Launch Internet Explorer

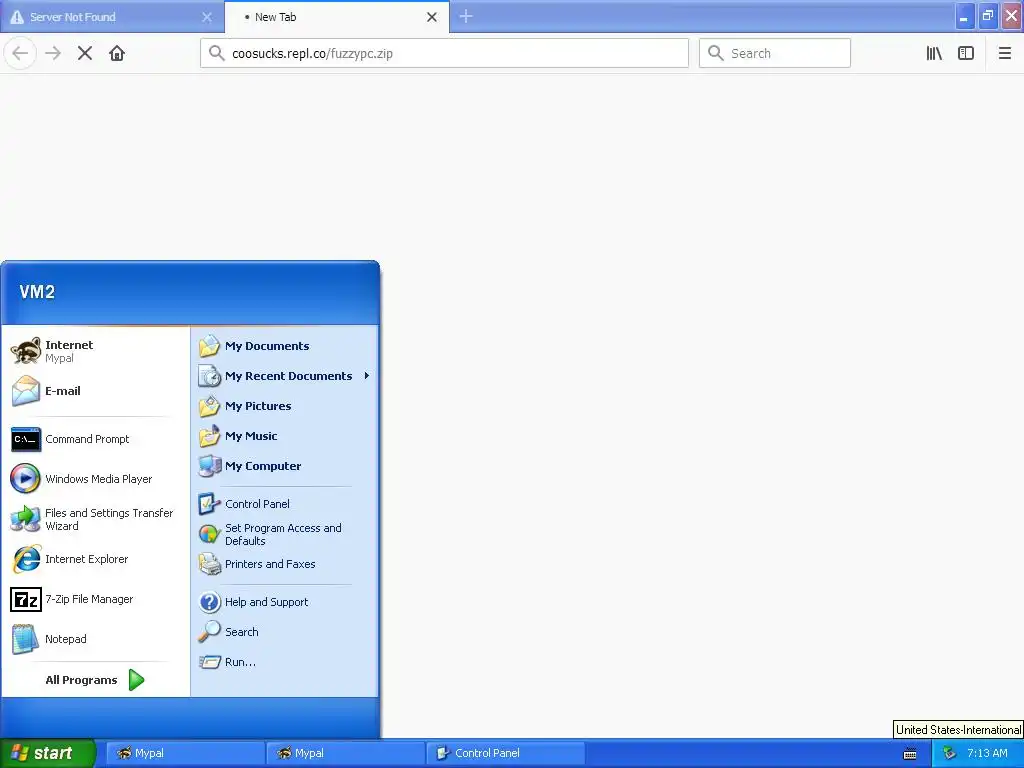pyautogui.click(x=95, y=559)
